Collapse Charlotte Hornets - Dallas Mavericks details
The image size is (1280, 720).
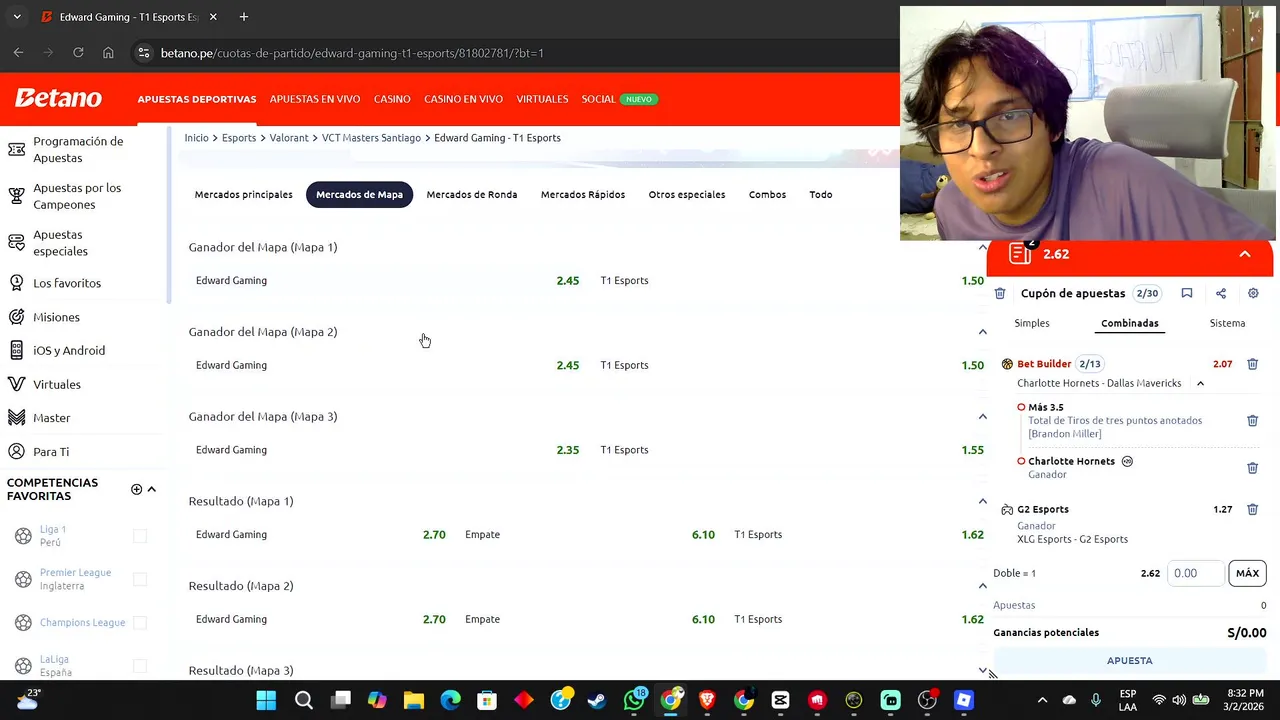click(1200, 383)
